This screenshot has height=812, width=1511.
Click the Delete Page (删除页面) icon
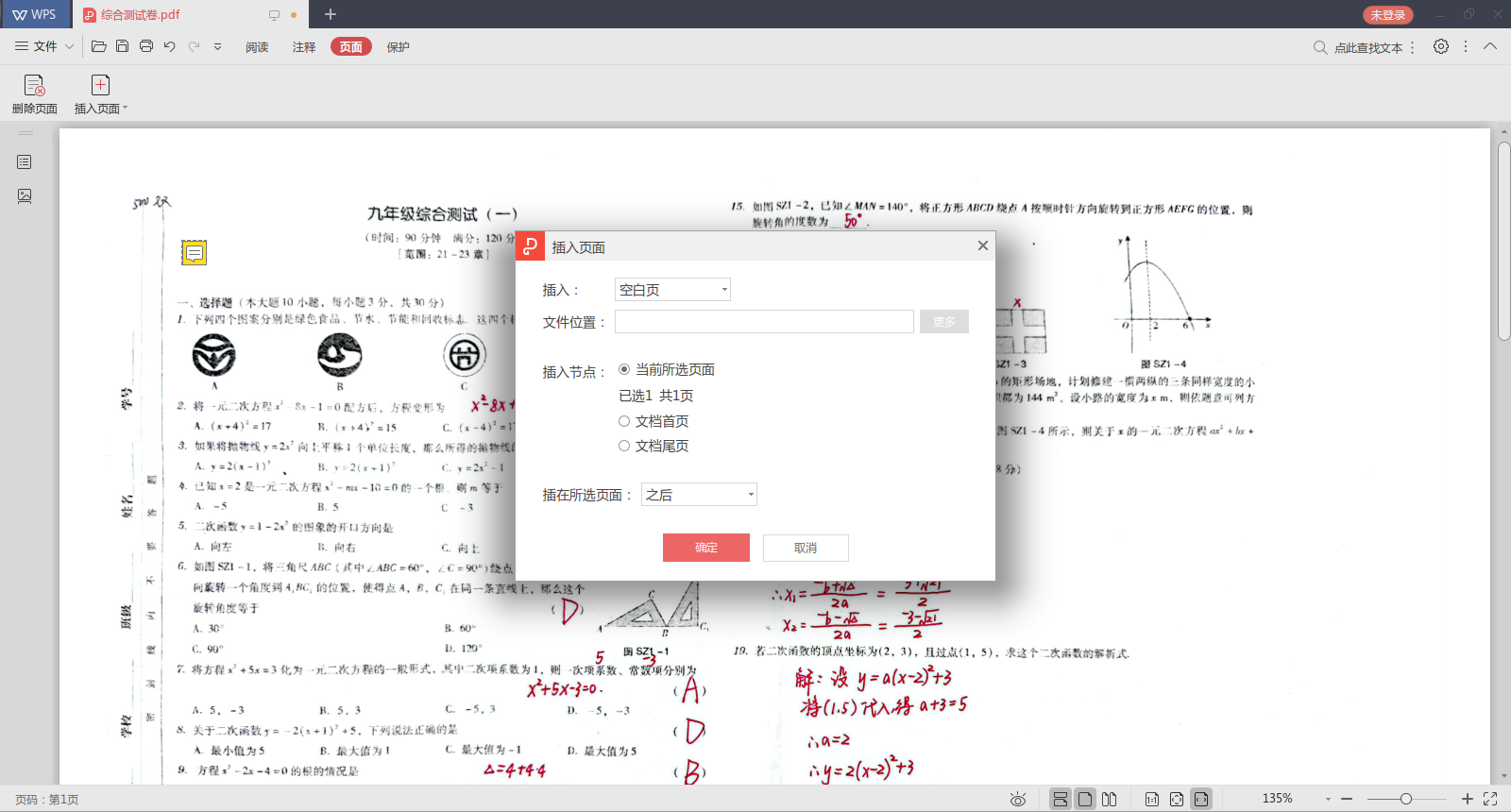pyautogui.click(x=34, y=86)
